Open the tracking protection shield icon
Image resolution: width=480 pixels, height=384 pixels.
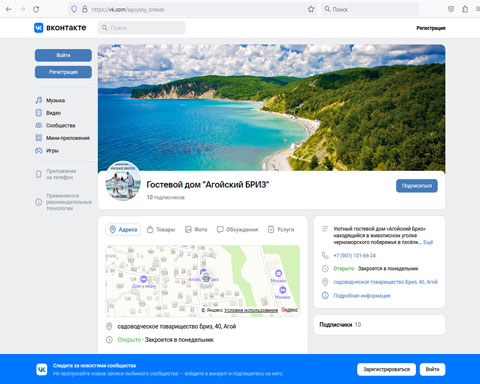pos(74,9)
